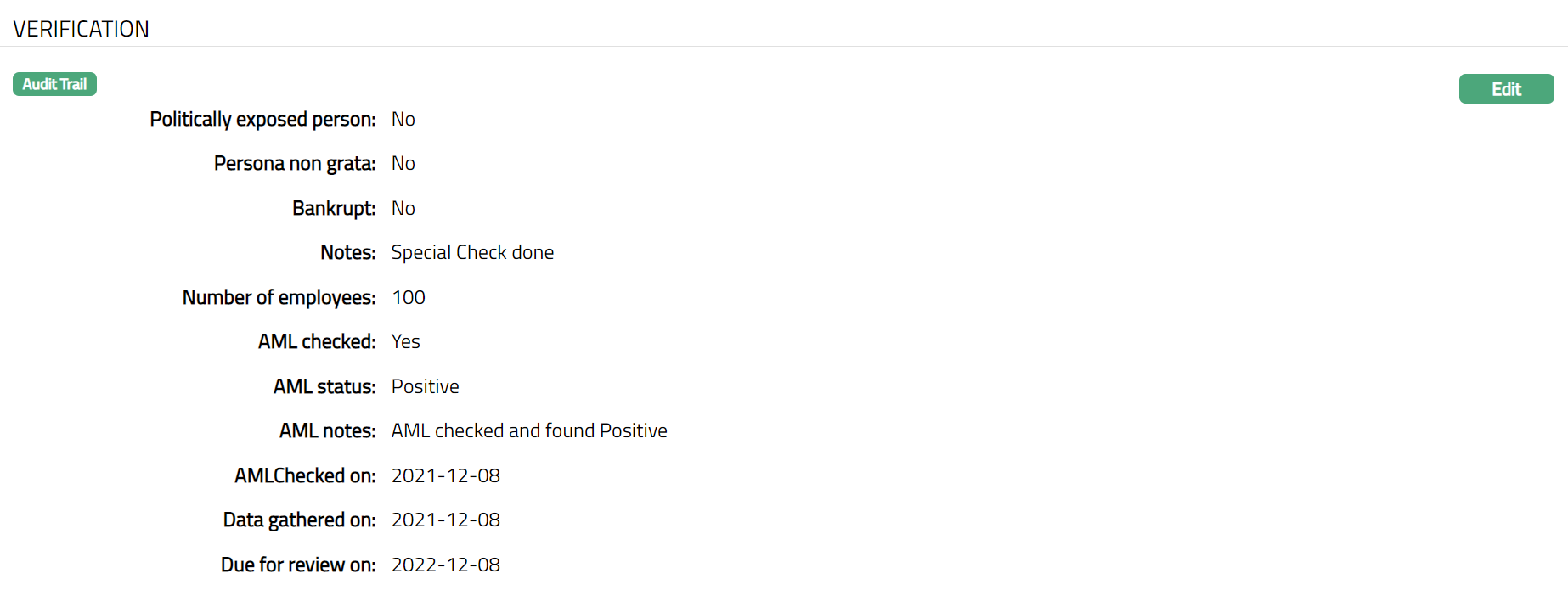1568x596 pixels.
Task: Click the Notes text Special Check done
Action: click(472, 252)
